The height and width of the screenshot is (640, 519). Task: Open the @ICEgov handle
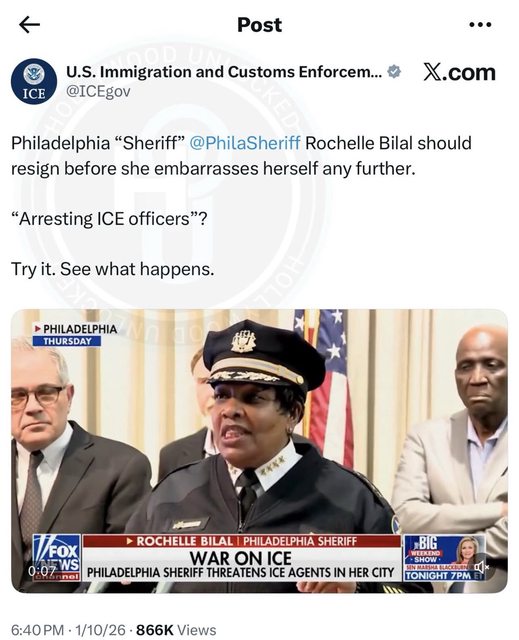98,91
